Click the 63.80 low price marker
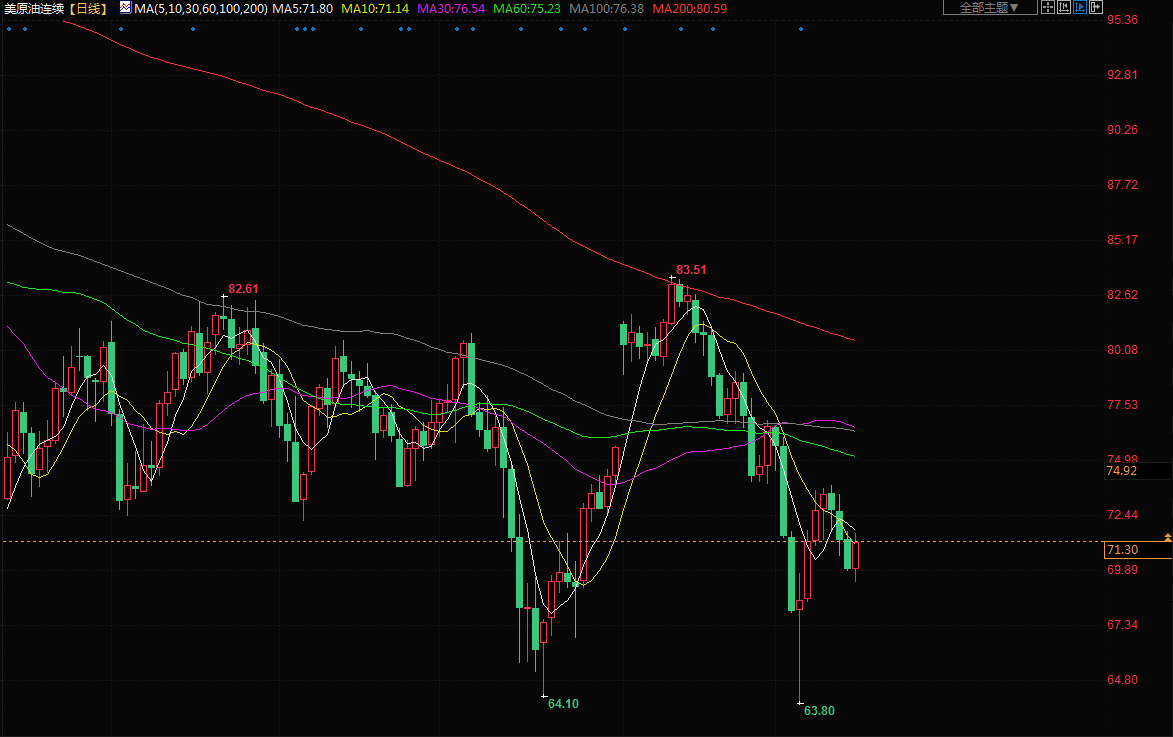Viewport: 1173px width, 737px height. pyautogui.click(x=818, y=711)
